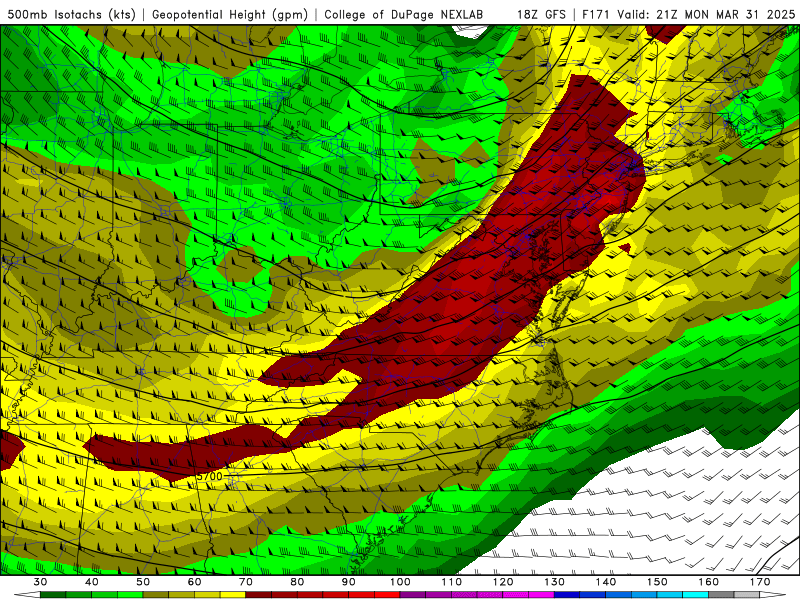Image resolution: width=800 pixels, height=600 pixels.
Task: Click the '160' legend scale label
Action: coord(709,582)
